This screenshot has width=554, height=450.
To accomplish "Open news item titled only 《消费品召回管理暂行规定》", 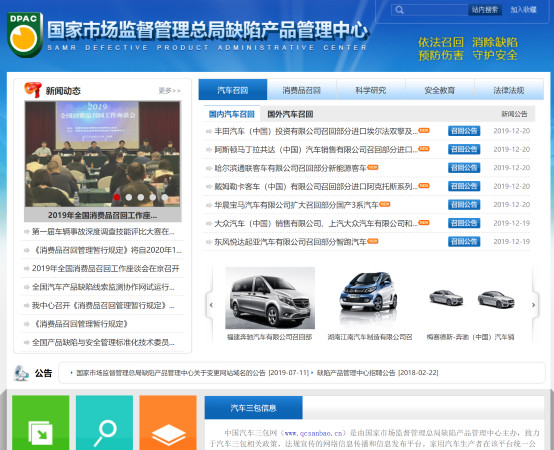I will coord(80,324).
